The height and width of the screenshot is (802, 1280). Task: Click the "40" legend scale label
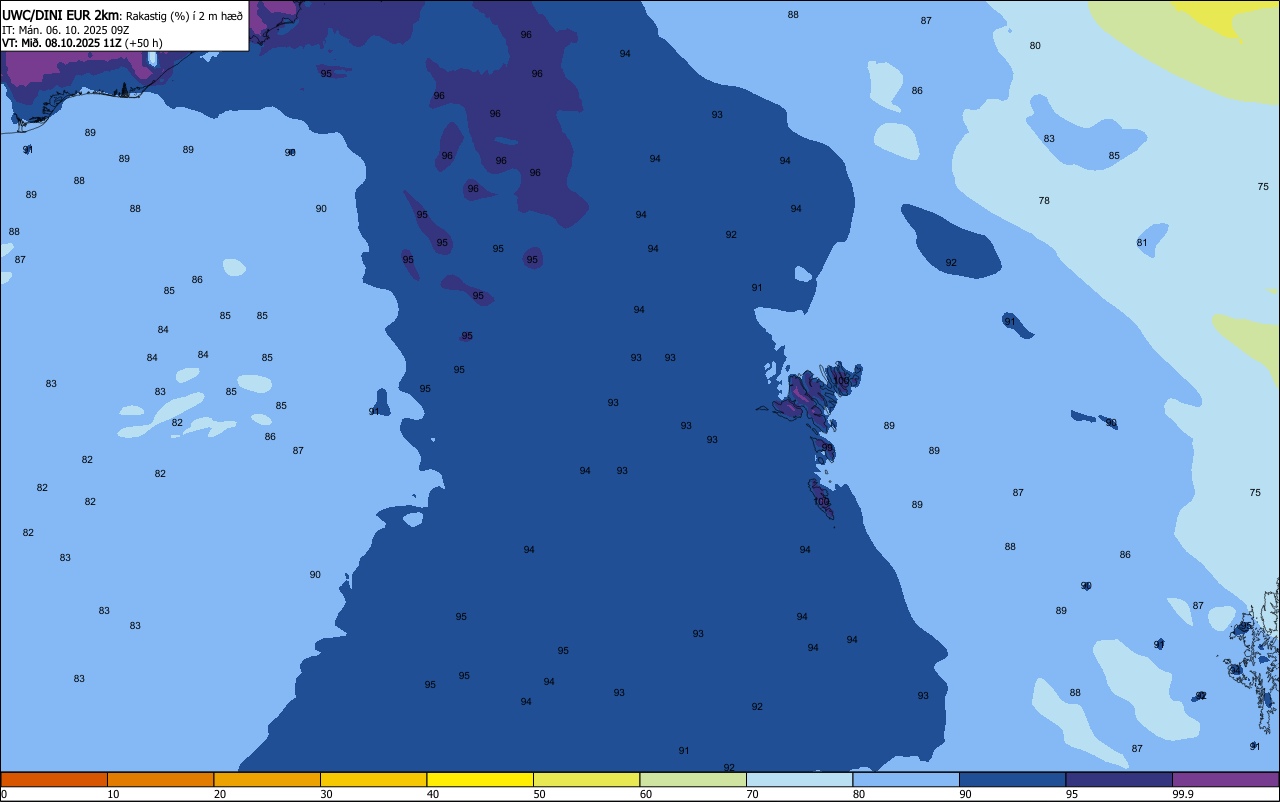433,794
